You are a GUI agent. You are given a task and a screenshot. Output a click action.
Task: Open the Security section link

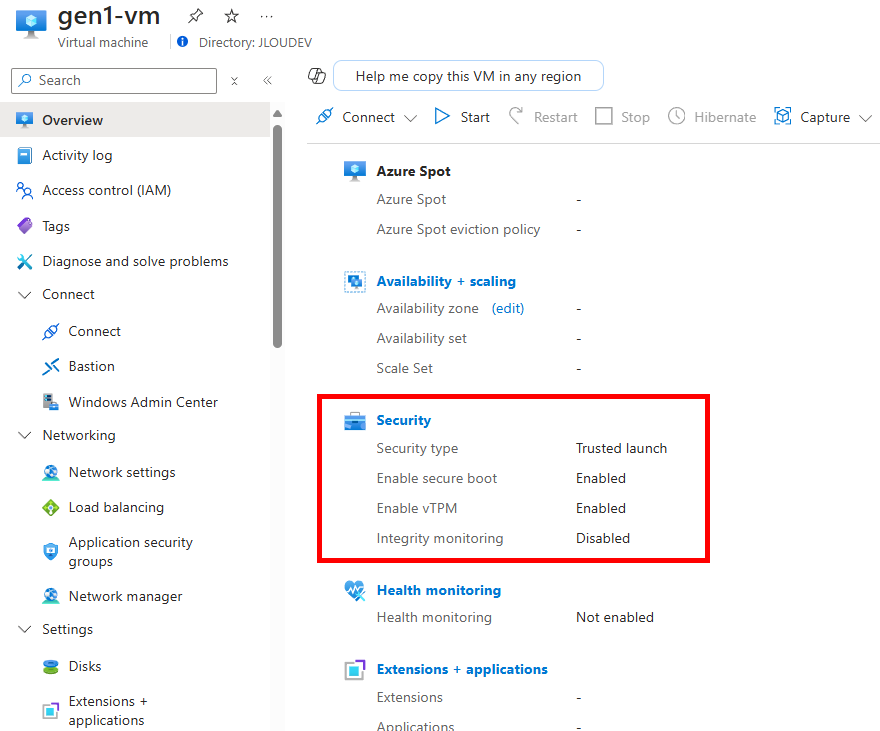[404, 421]
